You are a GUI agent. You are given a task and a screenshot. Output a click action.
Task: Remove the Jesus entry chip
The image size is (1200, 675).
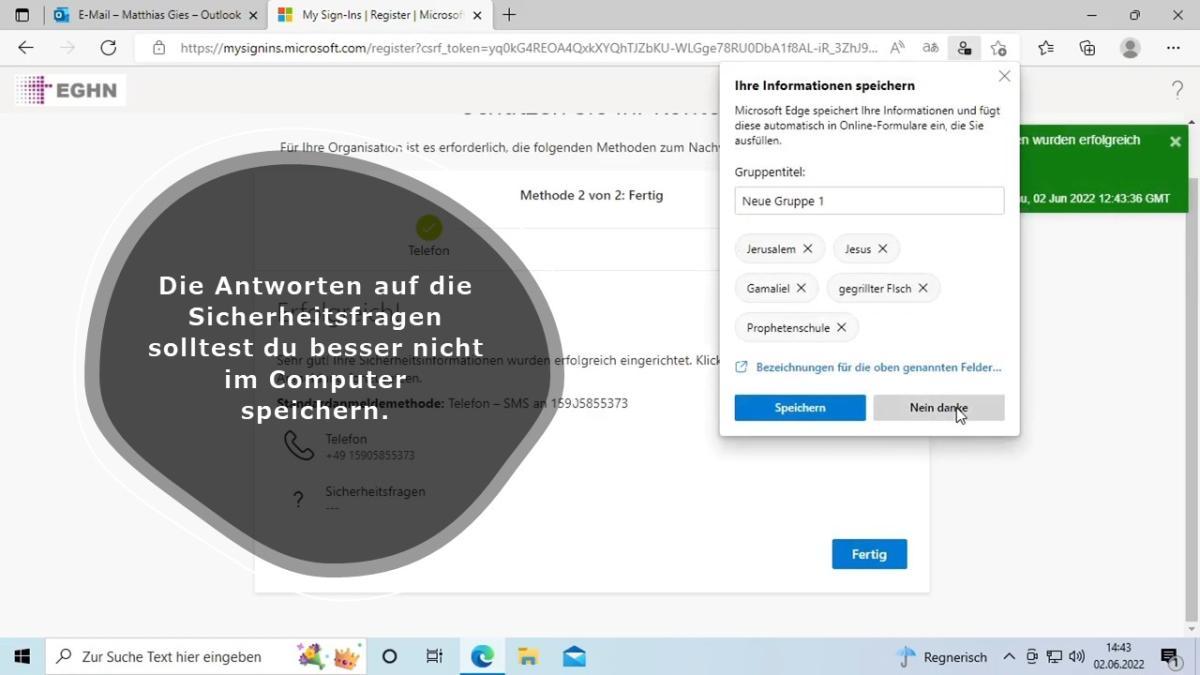pyautogui.click(x=883, y=249)
